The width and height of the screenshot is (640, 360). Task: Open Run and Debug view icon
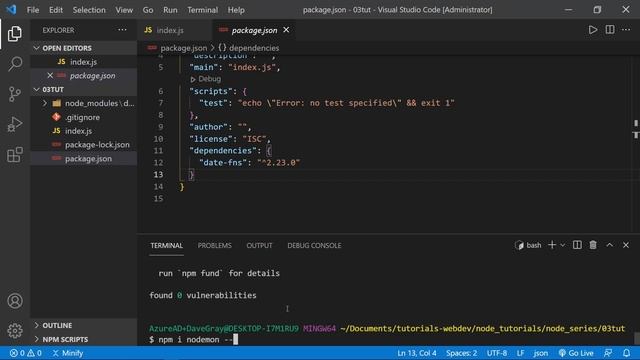tap(15, 124)
